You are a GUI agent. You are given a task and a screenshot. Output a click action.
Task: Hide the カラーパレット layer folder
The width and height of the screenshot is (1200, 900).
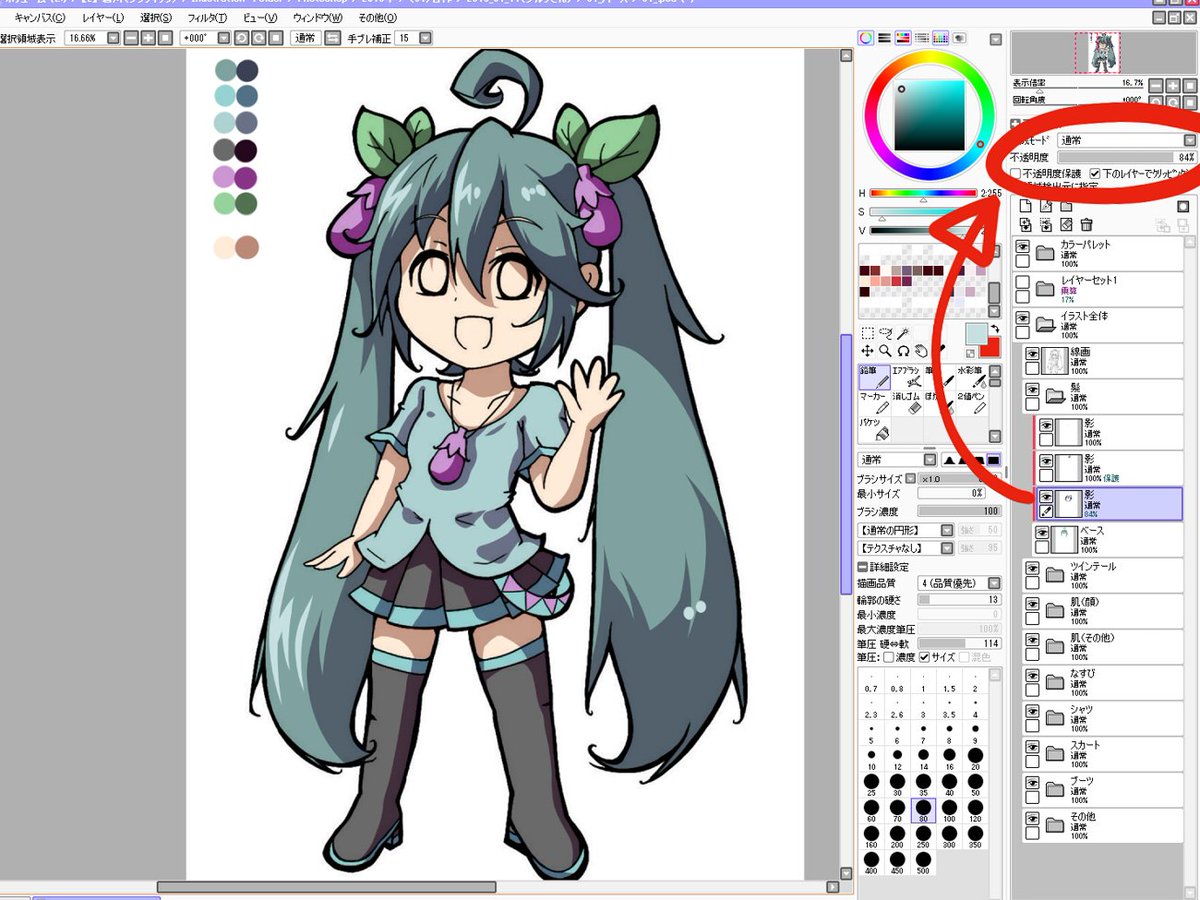click(1022, 247)
